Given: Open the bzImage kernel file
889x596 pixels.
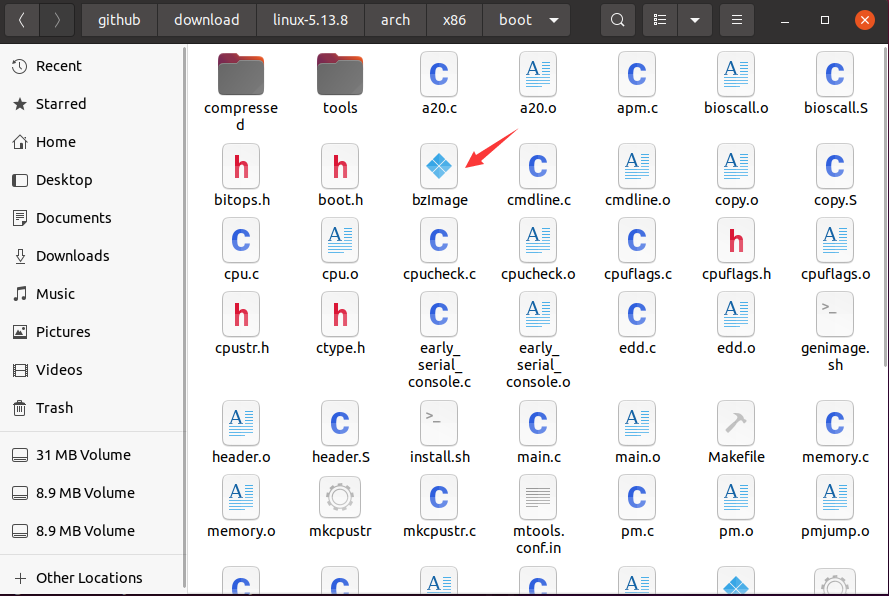Looking at the screenshot, I should click(438, 167).
